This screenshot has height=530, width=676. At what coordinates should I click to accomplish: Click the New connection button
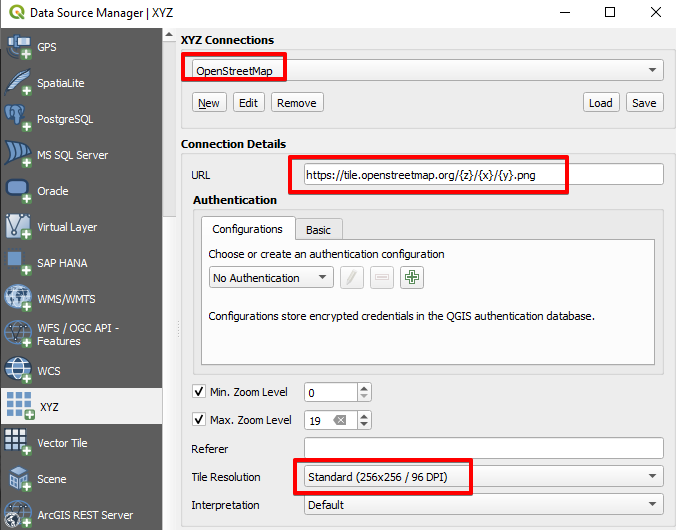pyautogui.click(x=209, y=103)
